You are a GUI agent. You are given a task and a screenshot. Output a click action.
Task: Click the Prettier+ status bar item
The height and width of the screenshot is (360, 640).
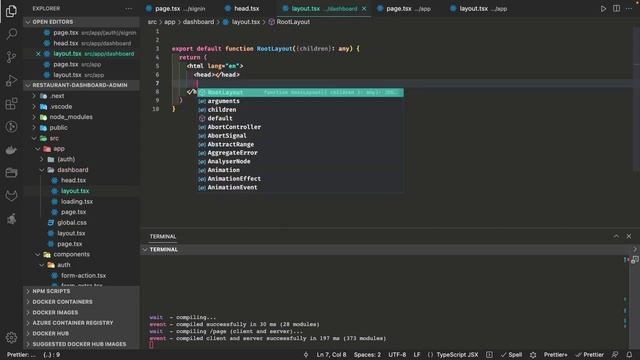[x=555, y=355]
